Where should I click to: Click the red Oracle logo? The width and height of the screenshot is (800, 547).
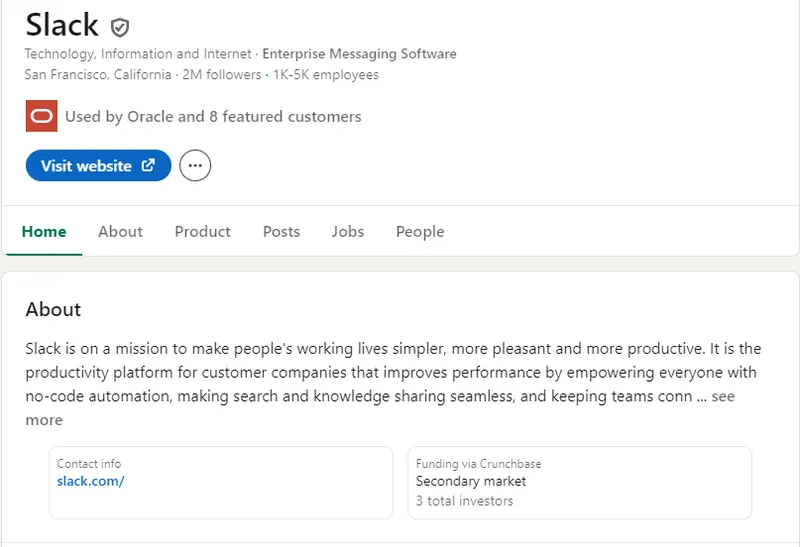click(x=41, y=116)
